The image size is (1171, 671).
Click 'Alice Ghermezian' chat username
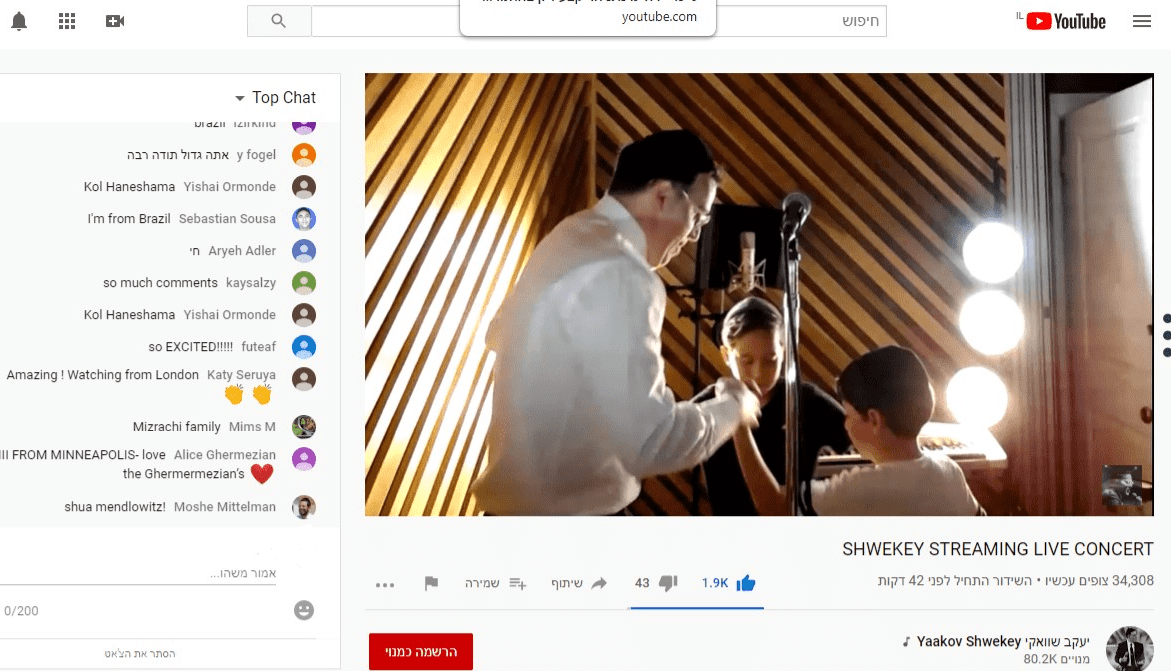click(225, 454)
